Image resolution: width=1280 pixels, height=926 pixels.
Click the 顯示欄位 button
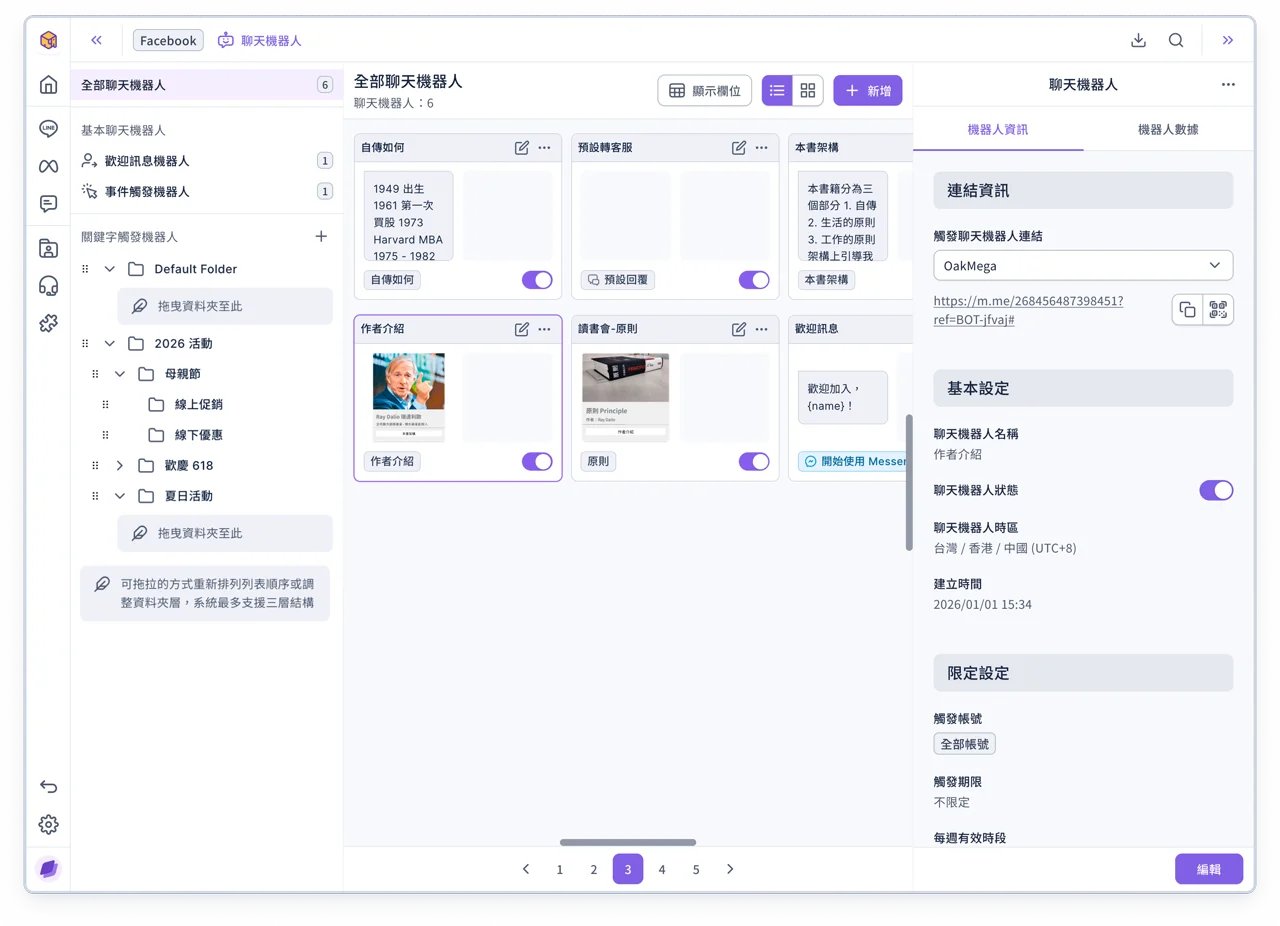[705, 90]
